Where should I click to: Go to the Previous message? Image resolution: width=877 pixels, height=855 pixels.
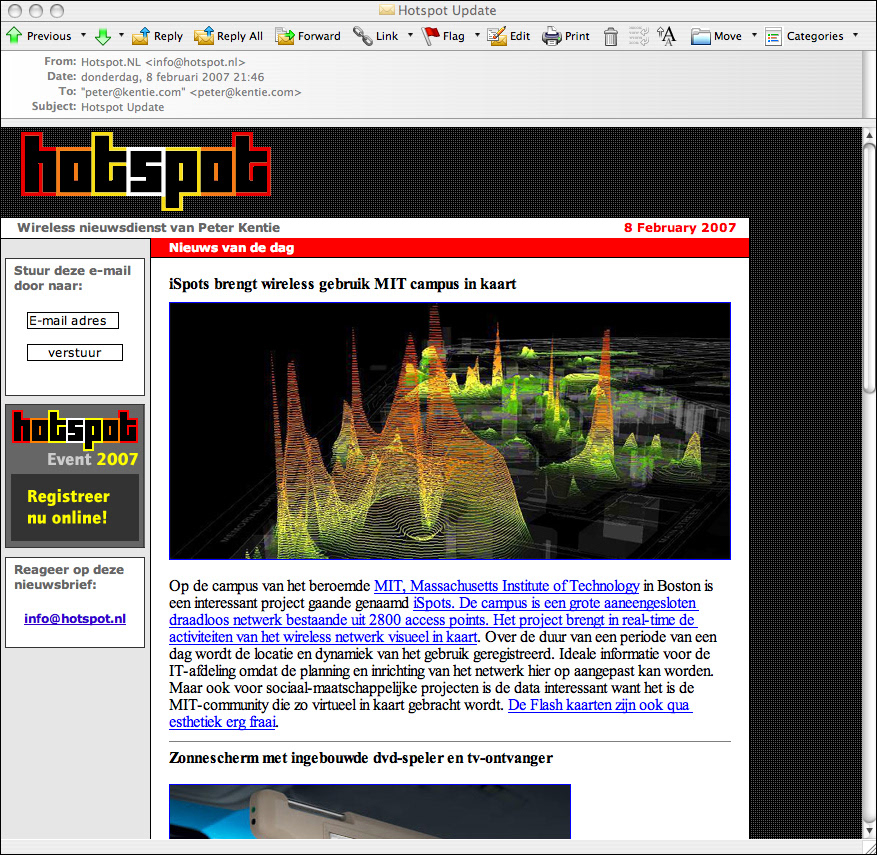39,36
